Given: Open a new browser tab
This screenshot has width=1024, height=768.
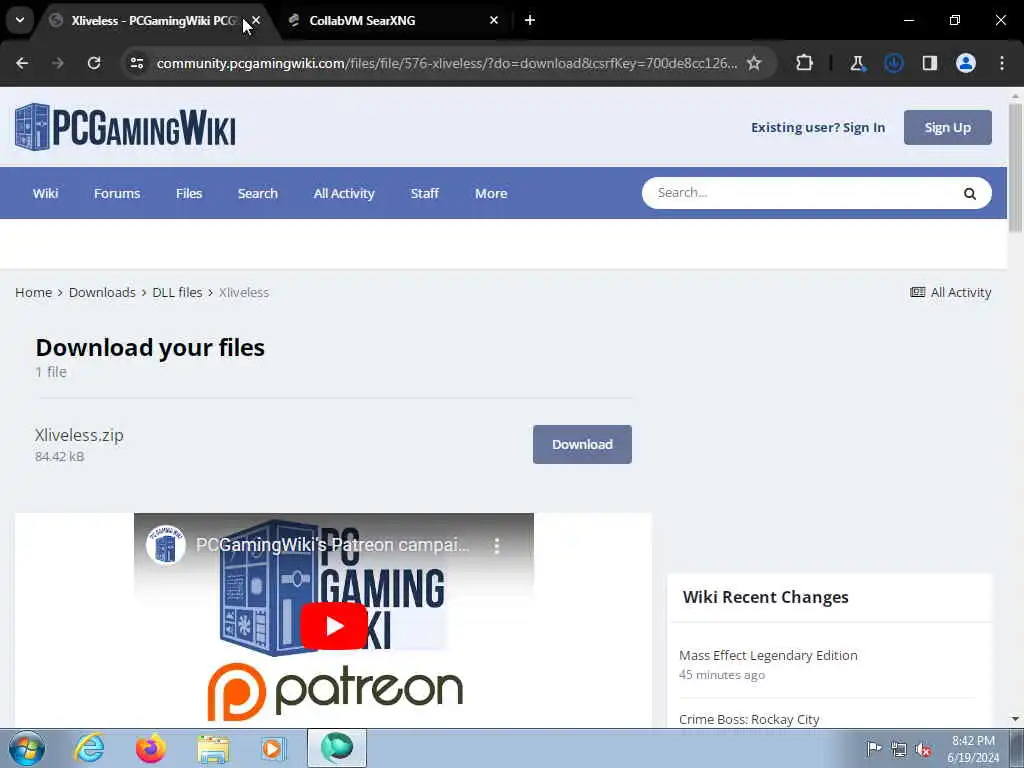Looking at the screenshot, I should pos(530,21).
